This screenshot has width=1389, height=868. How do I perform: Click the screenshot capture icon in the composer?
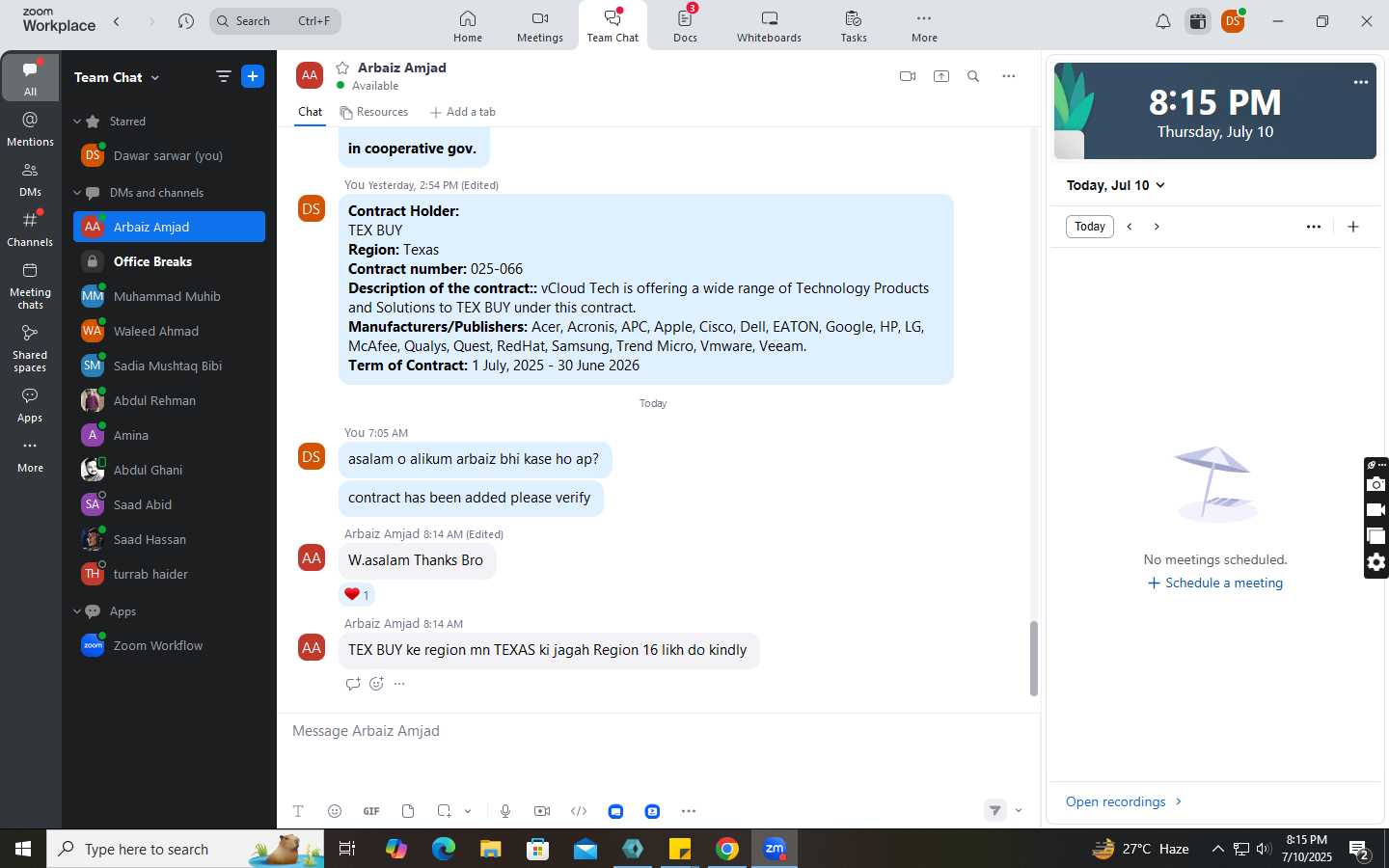[444, 811]
